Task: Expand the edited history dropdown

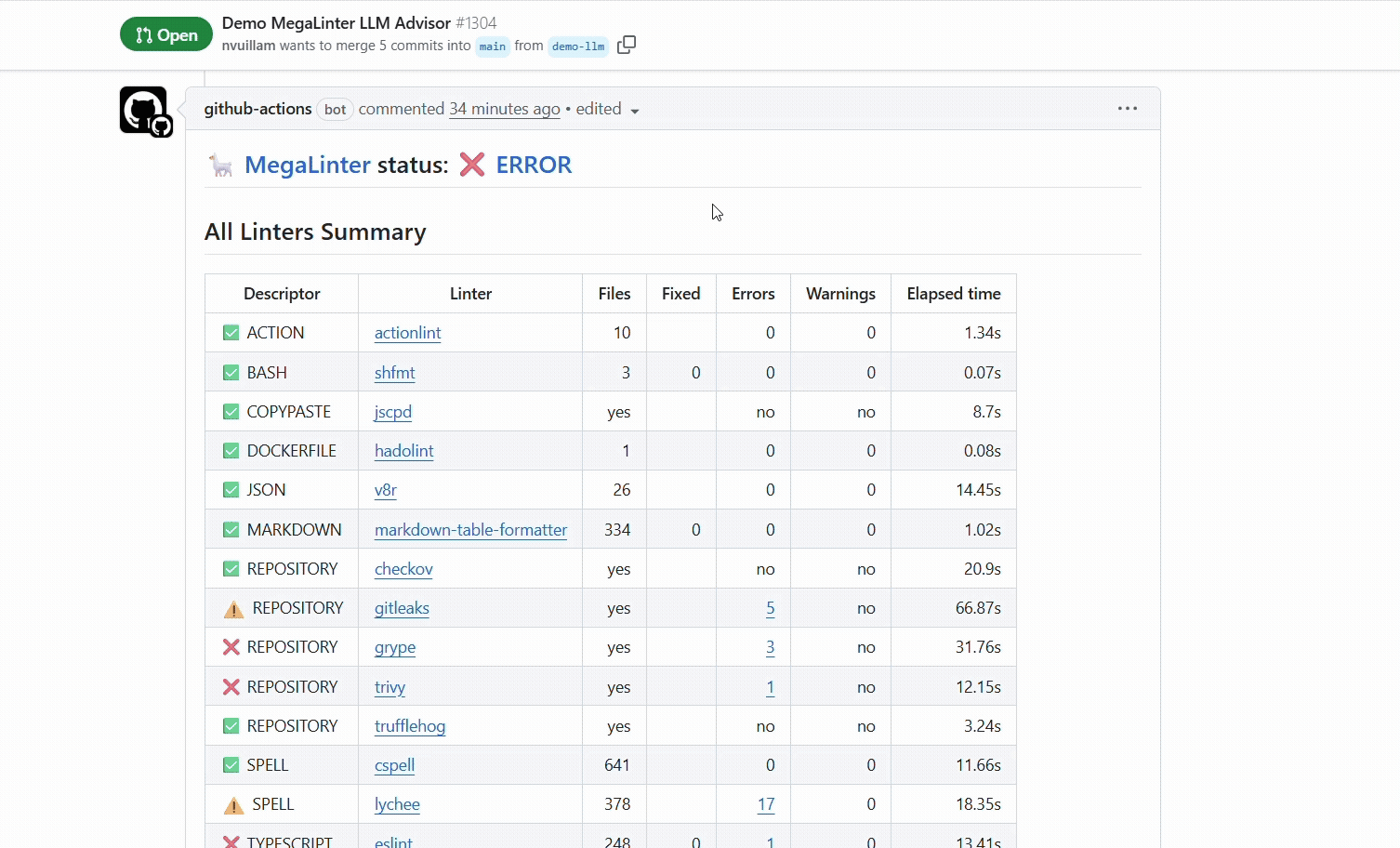Action: pyautogui.click(x=635, y=111)
